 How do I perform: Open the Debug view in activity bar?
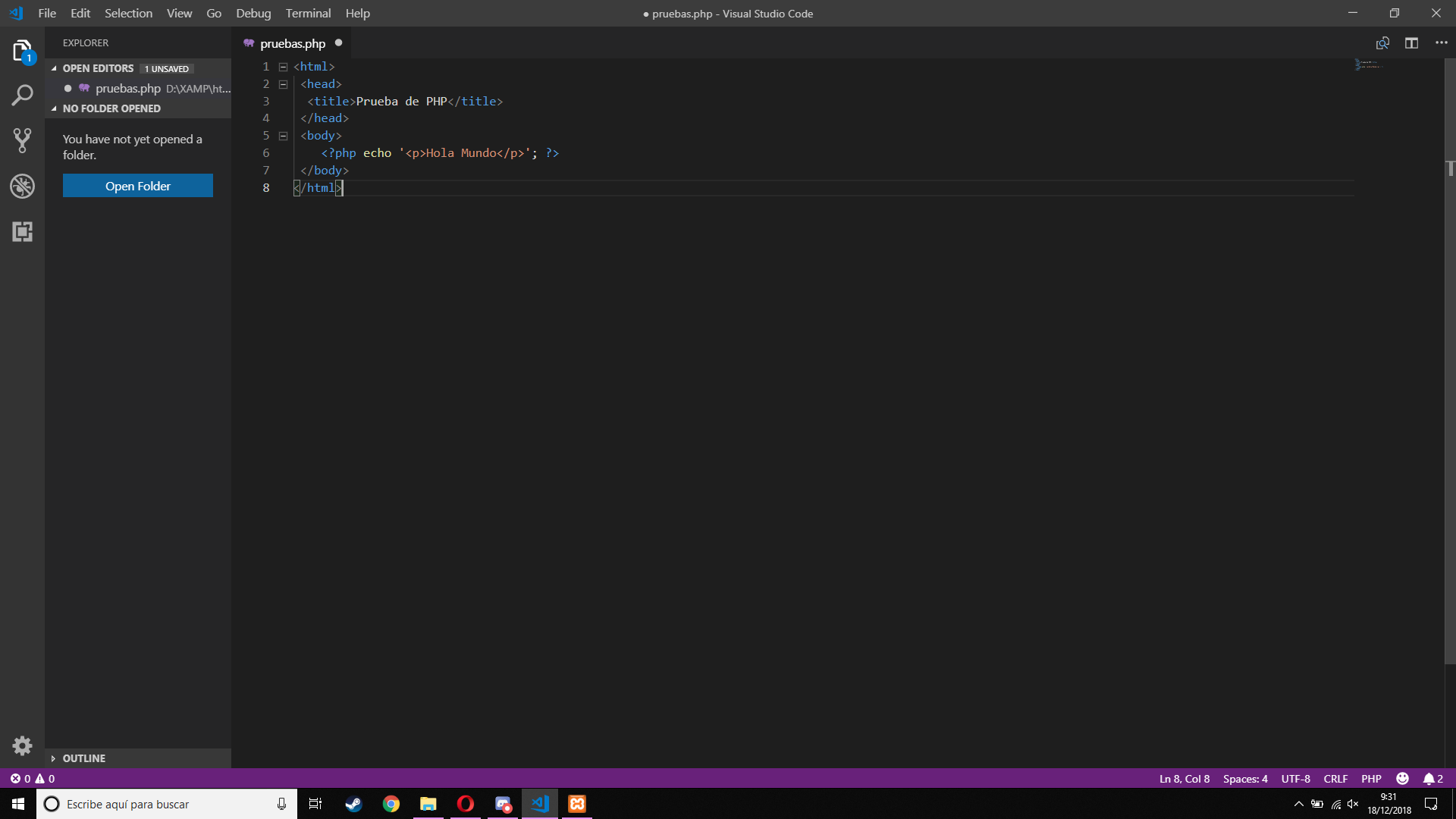click(x=22, y=186)
